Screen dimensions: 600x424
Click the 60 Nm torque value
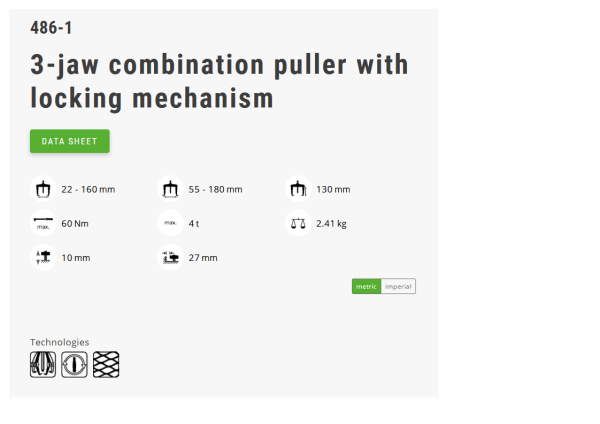[x=75, y=223]
